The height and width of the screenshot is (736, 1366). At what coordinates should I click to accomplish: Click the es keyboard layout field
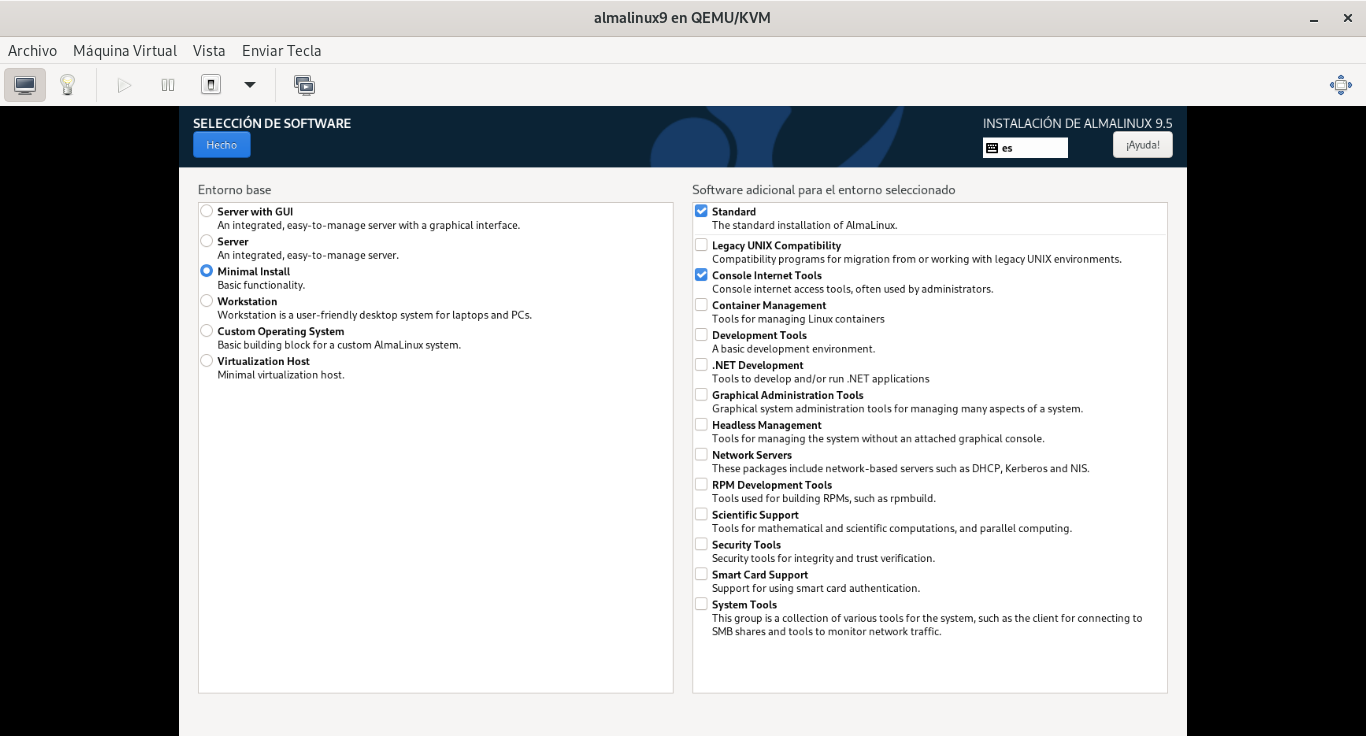[1025, 148]
